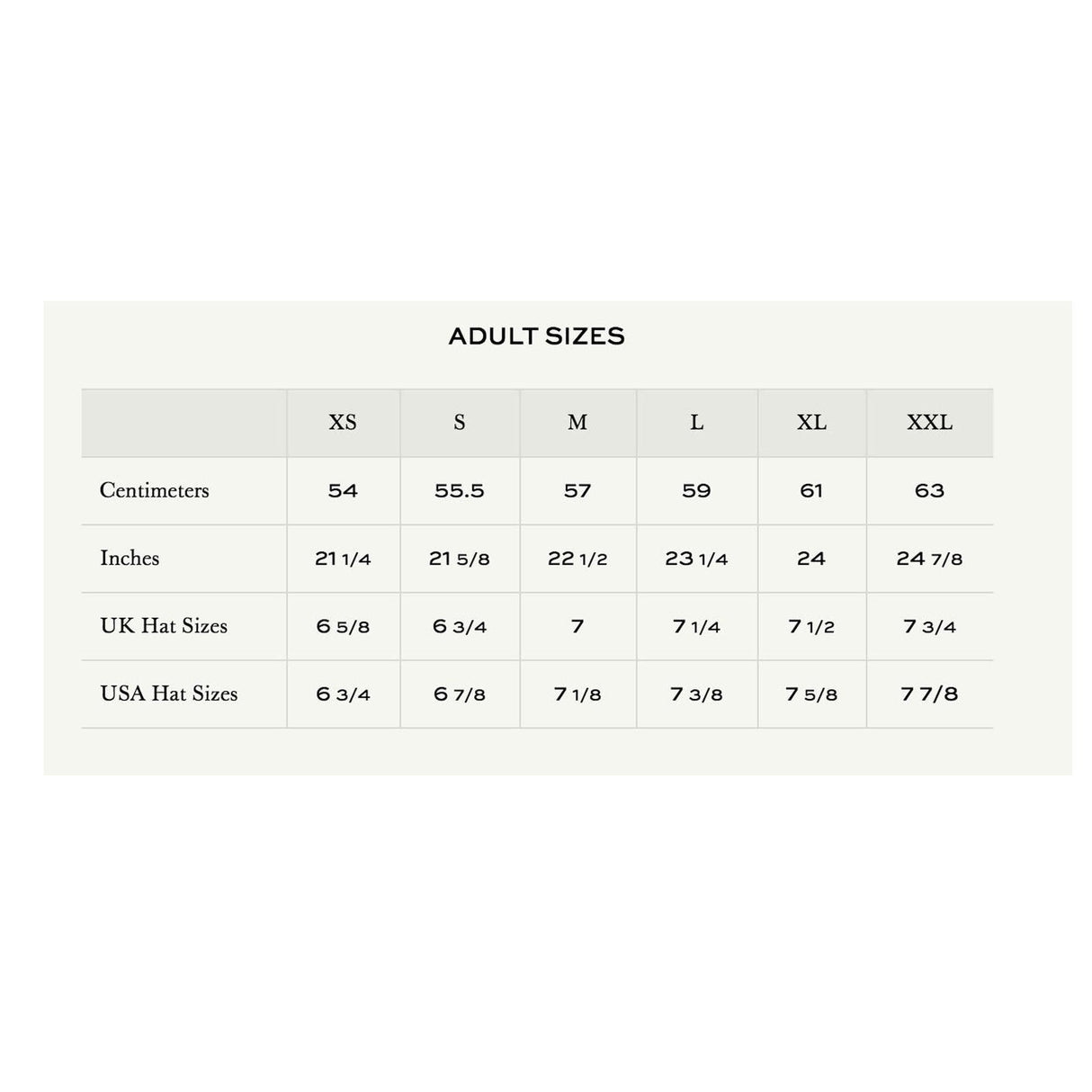This screenshot has width=1092, height=1092.
Task: Select the USA hat size 6 7/8 cell
Action: click(460, 694)
